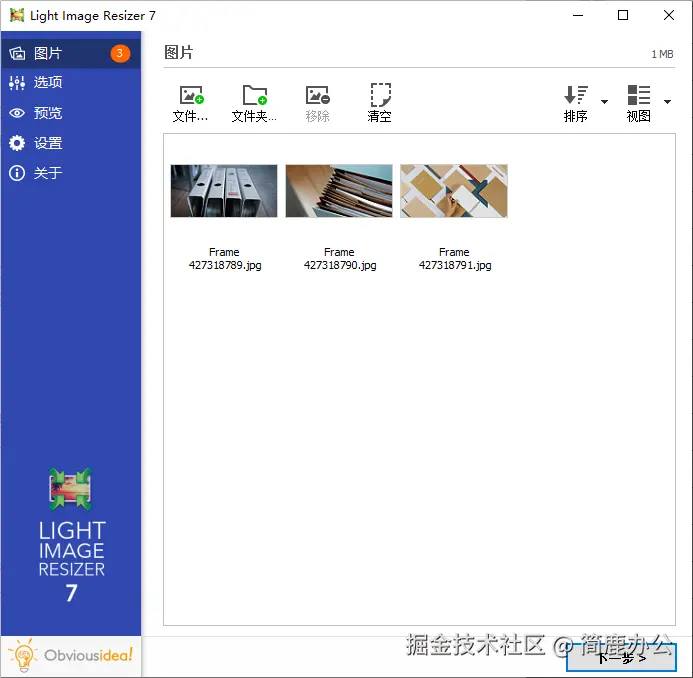The image size is (693, 678).
Task: Minimize the Light Image Resizer window
Action: click(578, 15)
